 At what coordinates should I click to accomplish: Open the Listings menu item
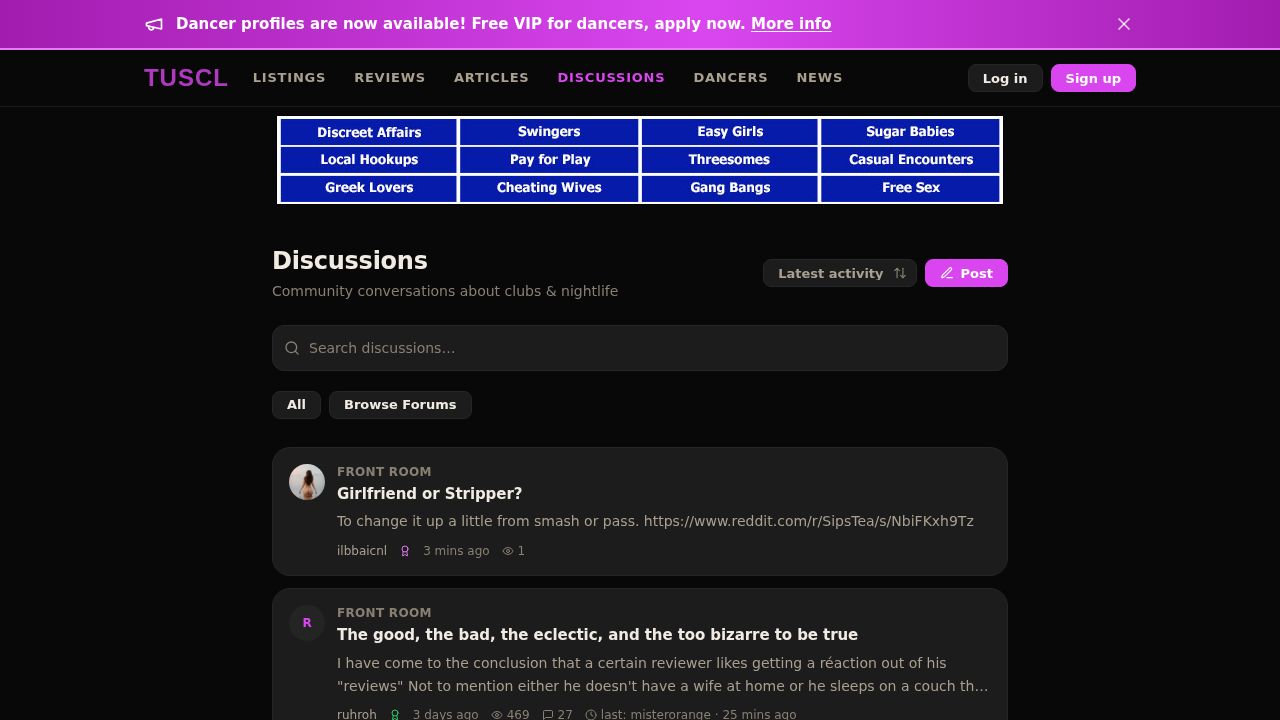click(x=289, y=78)
